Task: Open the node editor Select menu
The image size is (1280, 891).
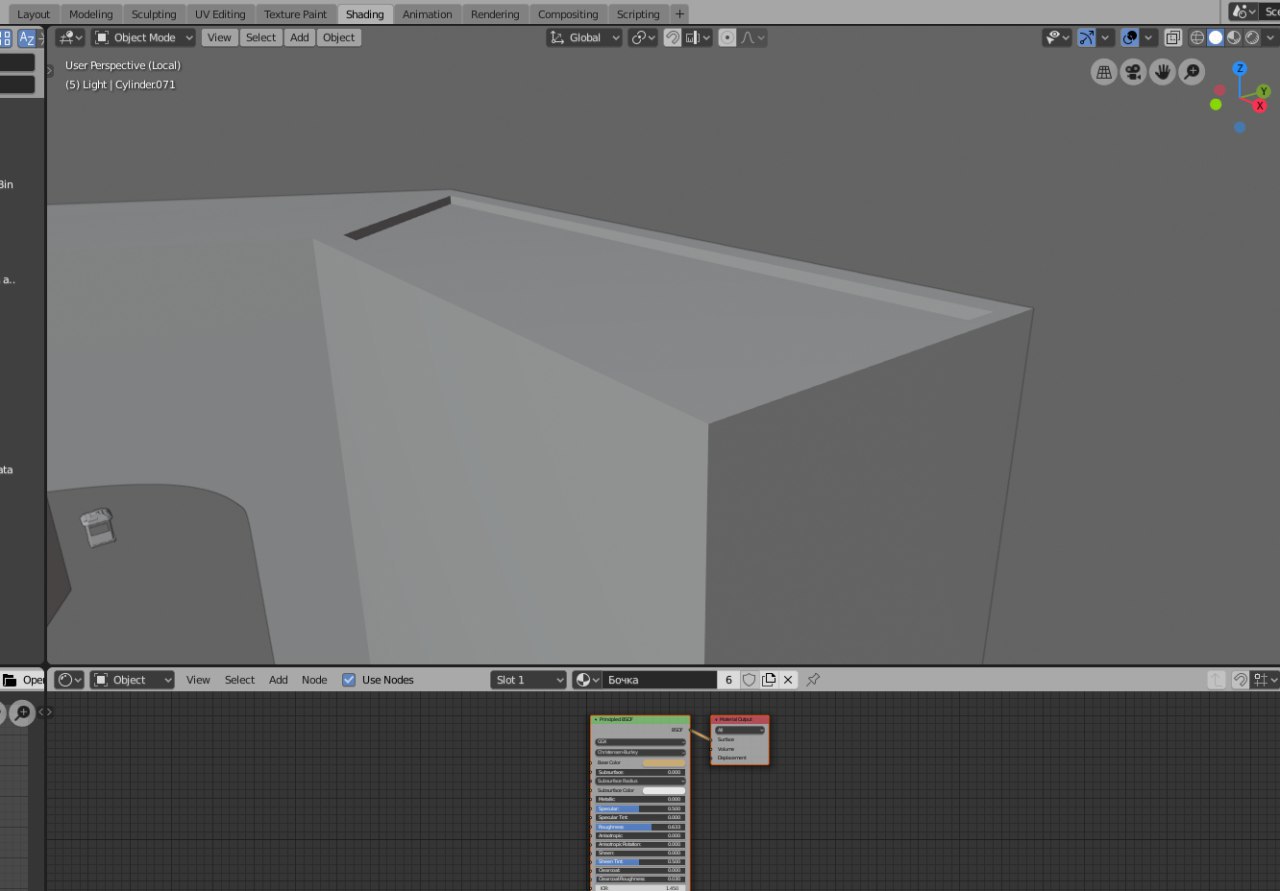Action: 240,680
